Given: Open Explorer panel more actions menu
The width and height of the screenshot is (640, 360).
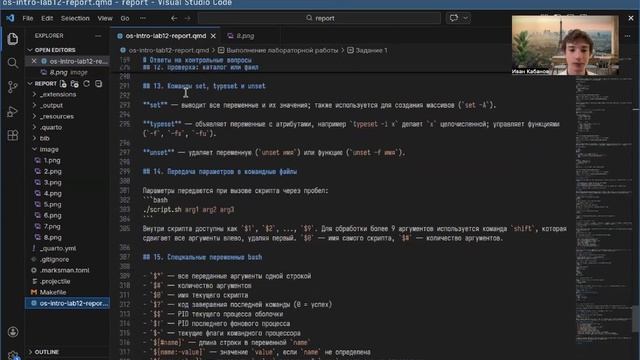Looking at the screenshot, I should pyautogui.click(x=98, y=36).
